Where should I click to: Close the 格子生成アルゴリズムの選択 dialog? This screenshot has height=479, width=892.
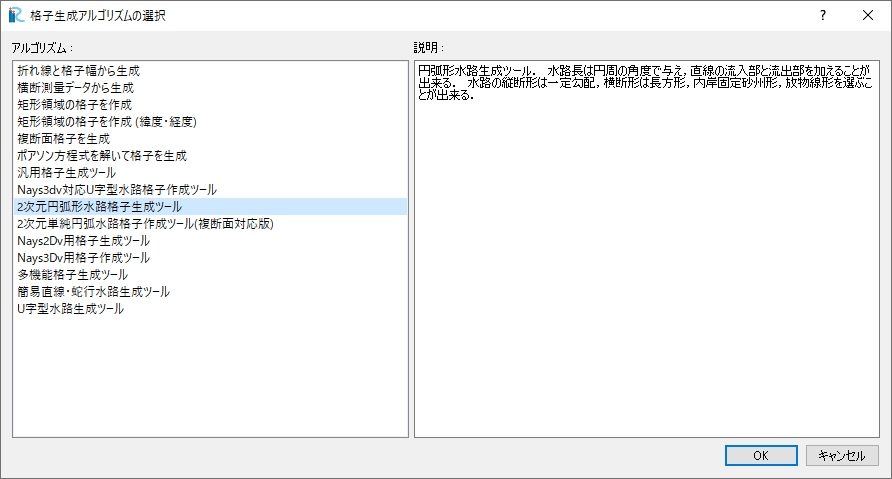(x=868, y=15)
